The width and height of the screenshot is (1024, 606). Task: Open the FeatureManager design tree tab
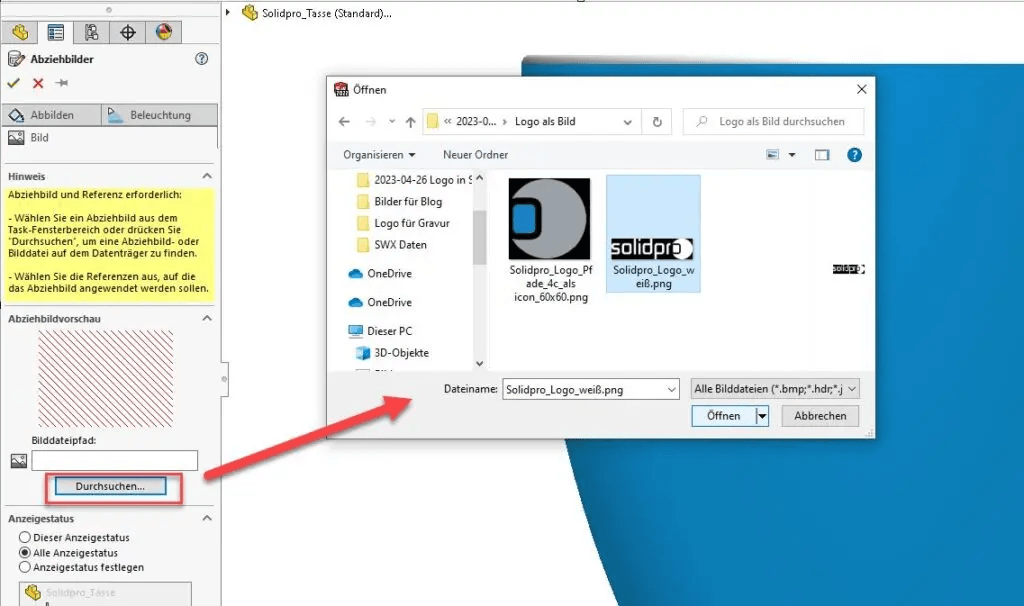20,32
